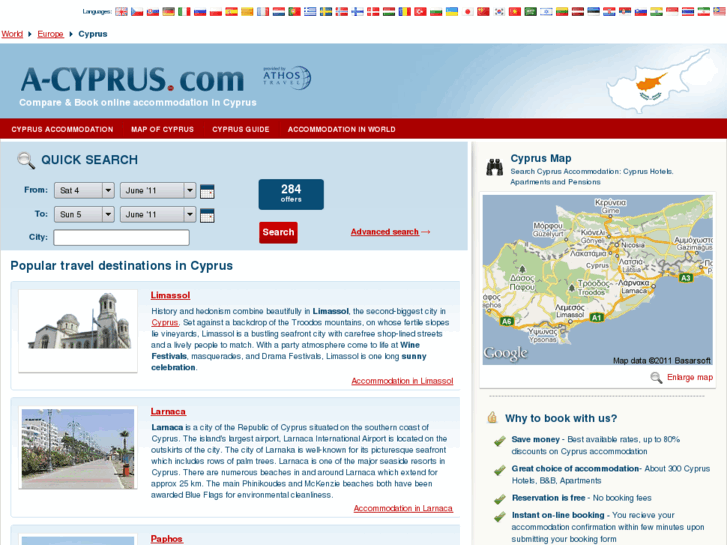Pick the Israeli flag language
Viewport: 727px width, 545px height.
546,12
